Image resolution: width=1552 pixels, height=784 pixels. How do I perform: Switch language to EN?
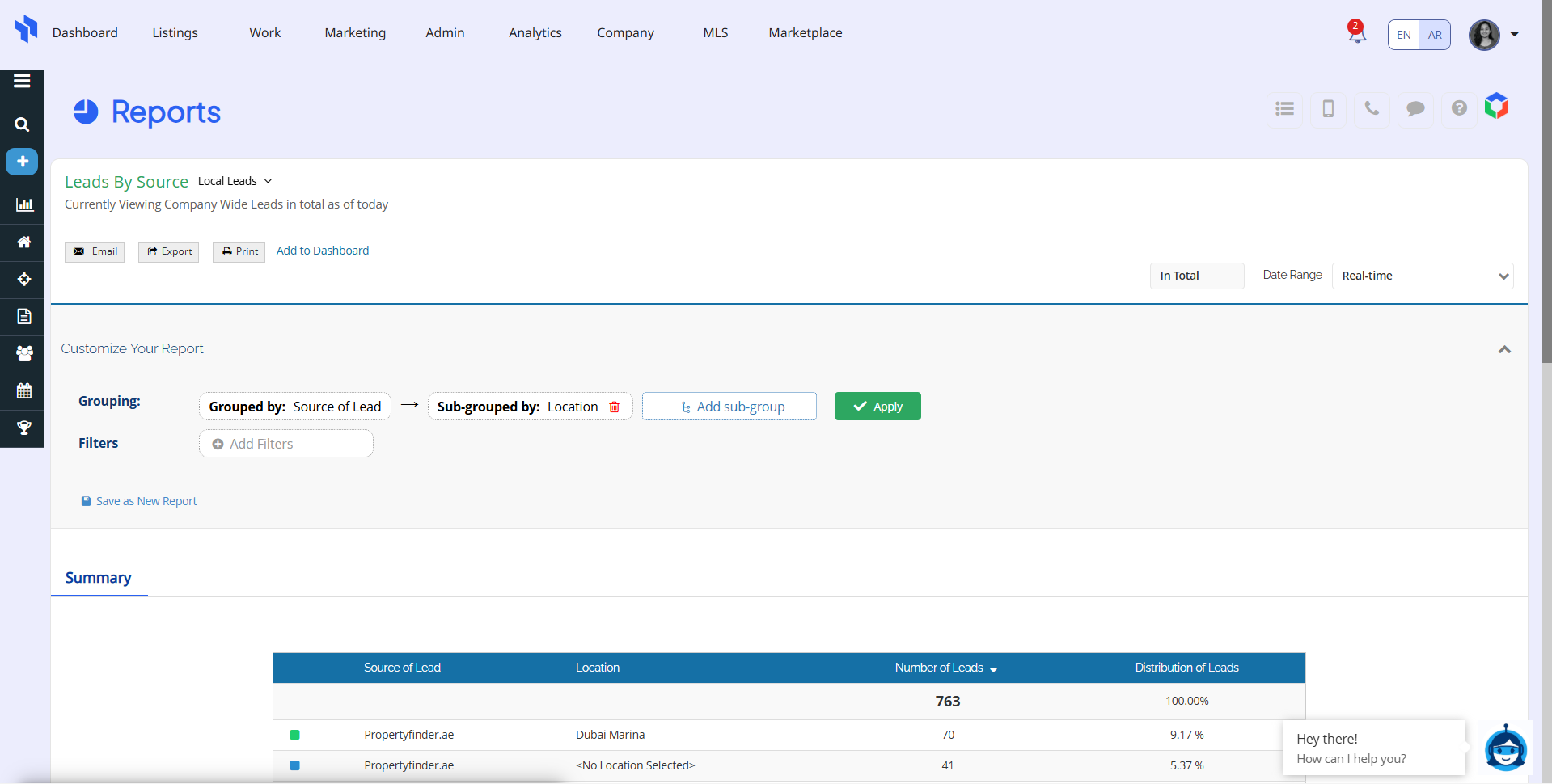click(x=1404, y=35)
